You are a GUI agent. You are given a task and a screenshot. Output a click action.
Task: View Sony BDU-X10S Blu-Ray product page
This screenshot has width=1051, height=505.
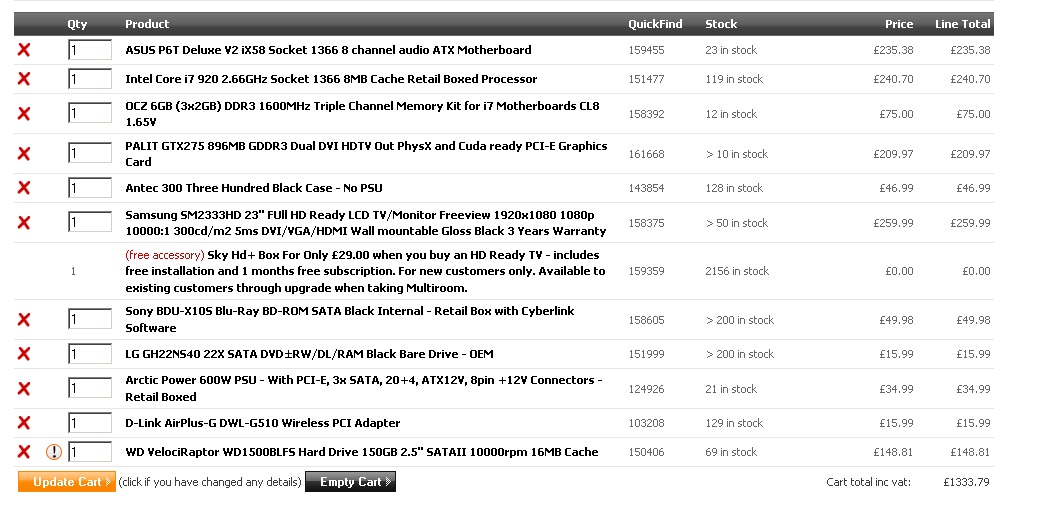pyautogui.click(x=350, y=319)
